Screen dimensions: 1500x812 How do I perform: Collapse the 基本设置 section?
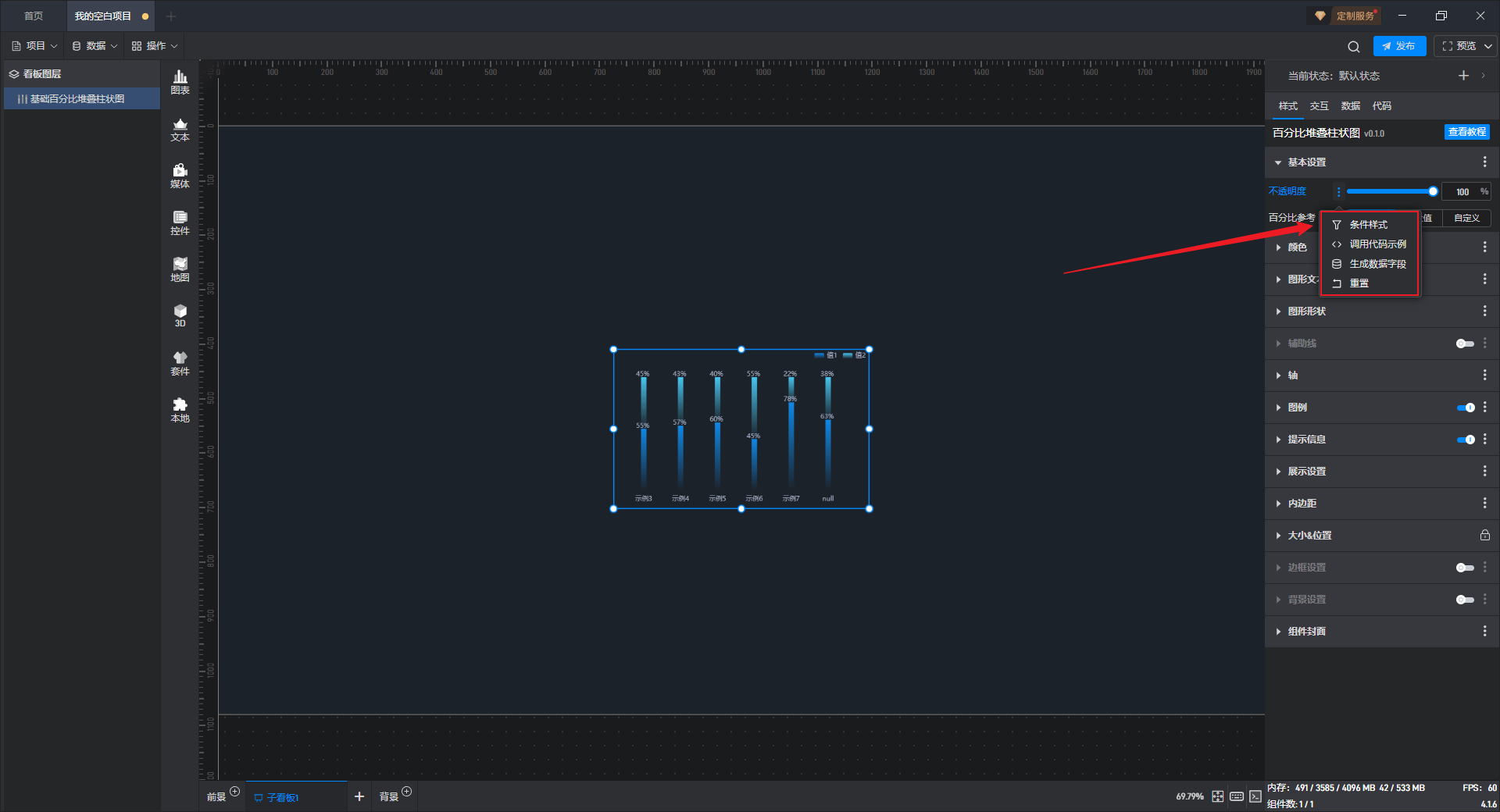click(x=1278, y=162)
